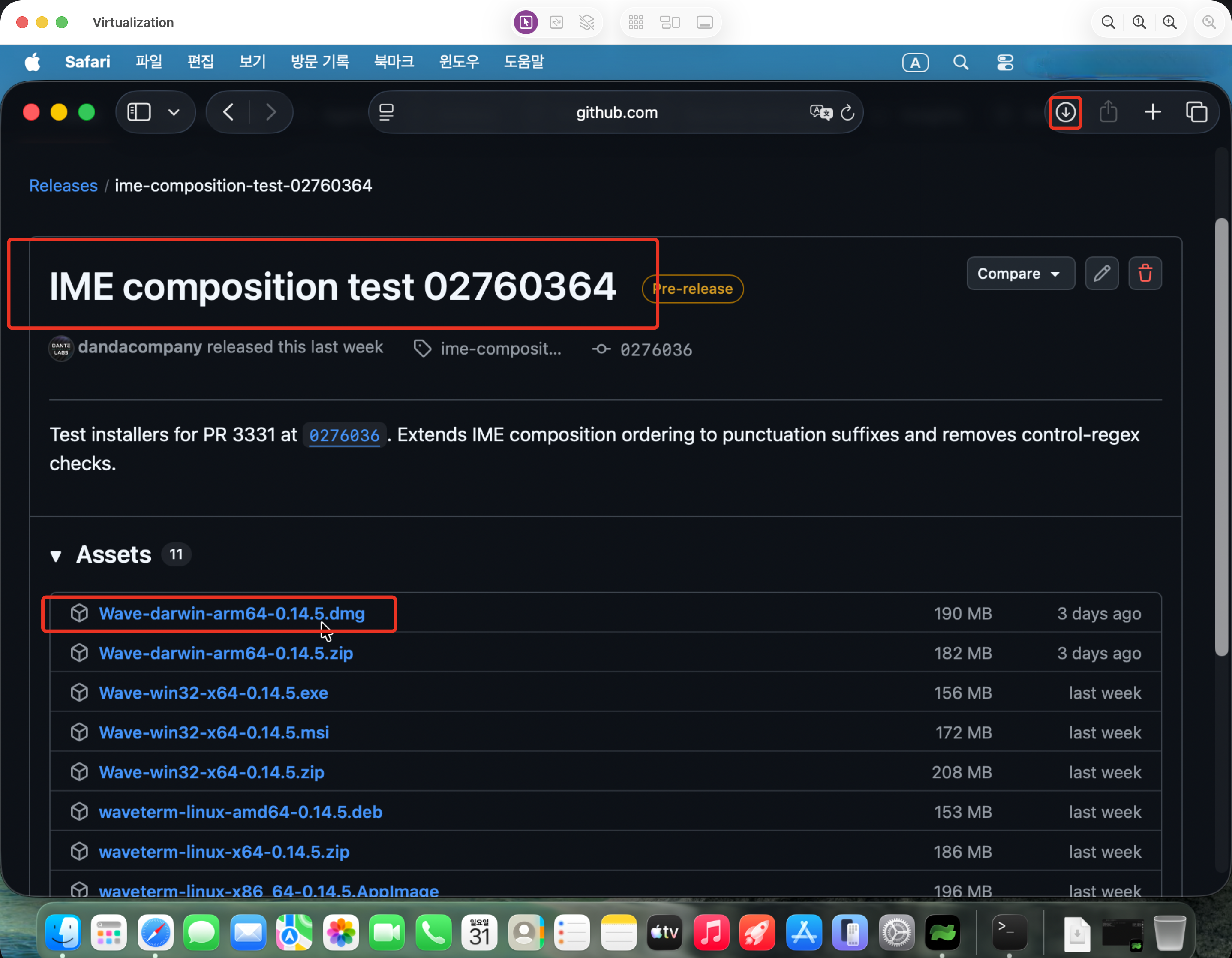Click the '208 MB' size text
Screen dimensions: 1232x958
(x=961, y=772)
